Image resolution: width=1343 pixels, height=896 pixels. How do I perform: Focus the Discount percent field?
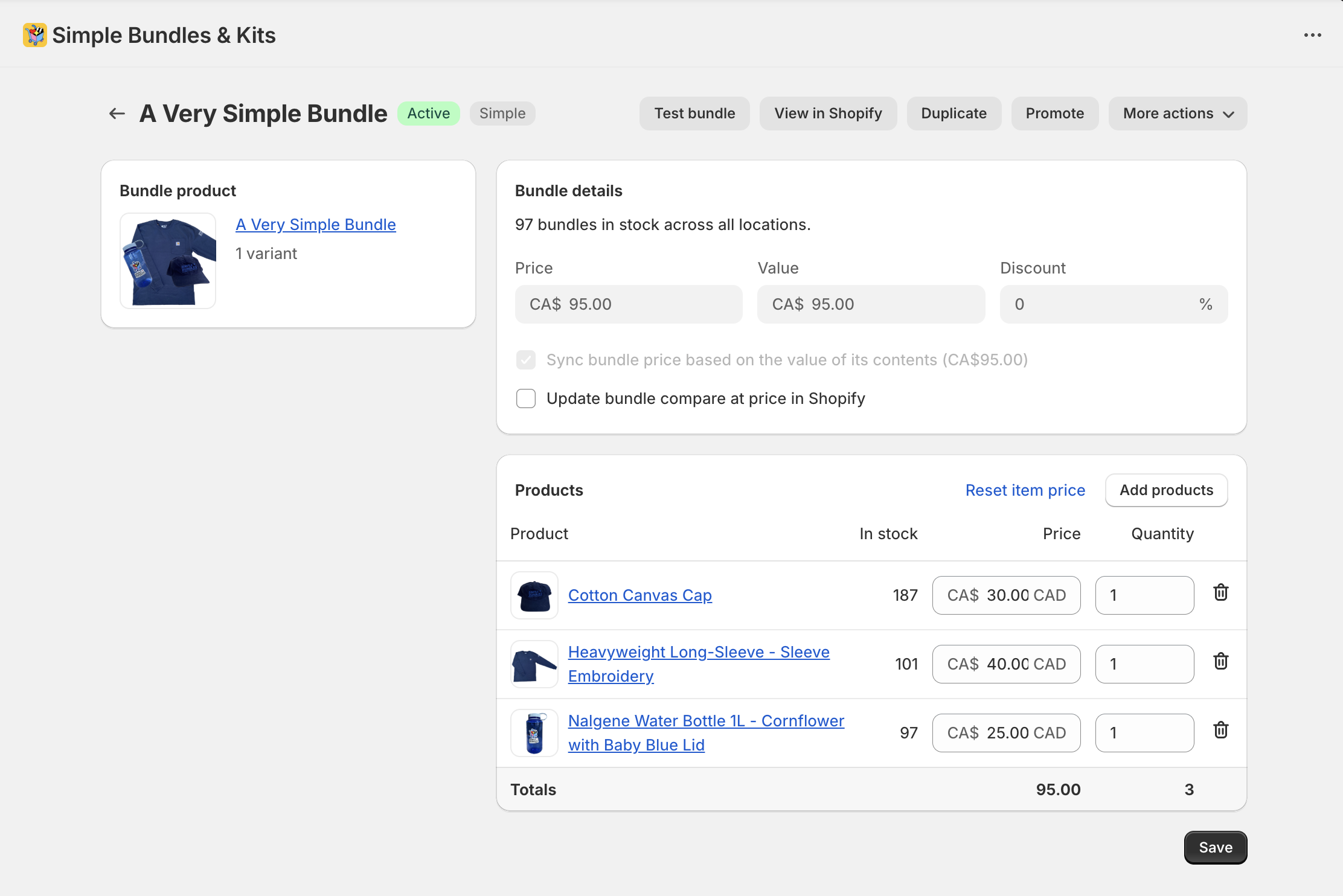(x=1114, y=304)
